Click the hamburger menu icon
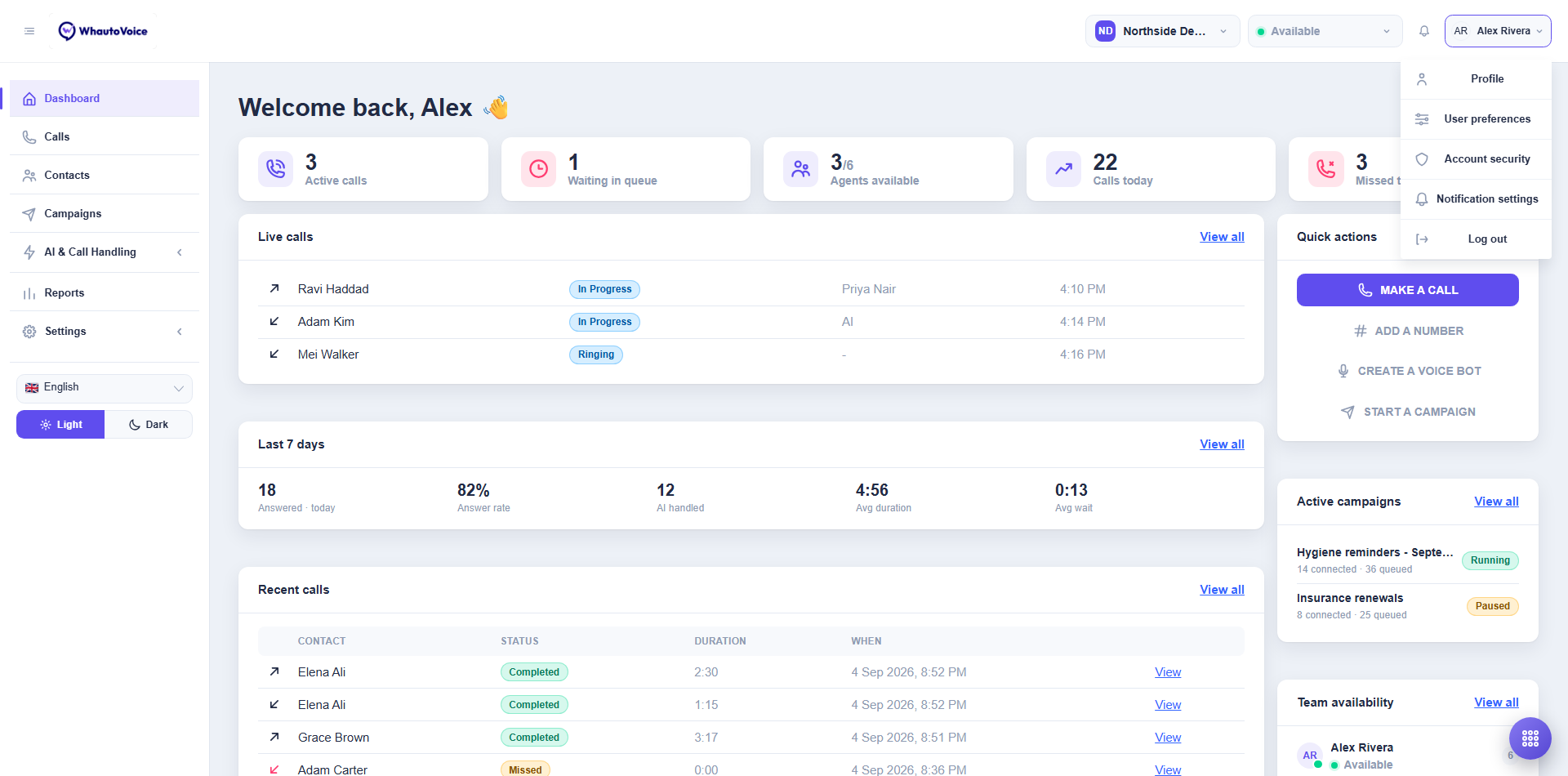The width and height of the screenshot is (1568, 776). click(29, 31)
